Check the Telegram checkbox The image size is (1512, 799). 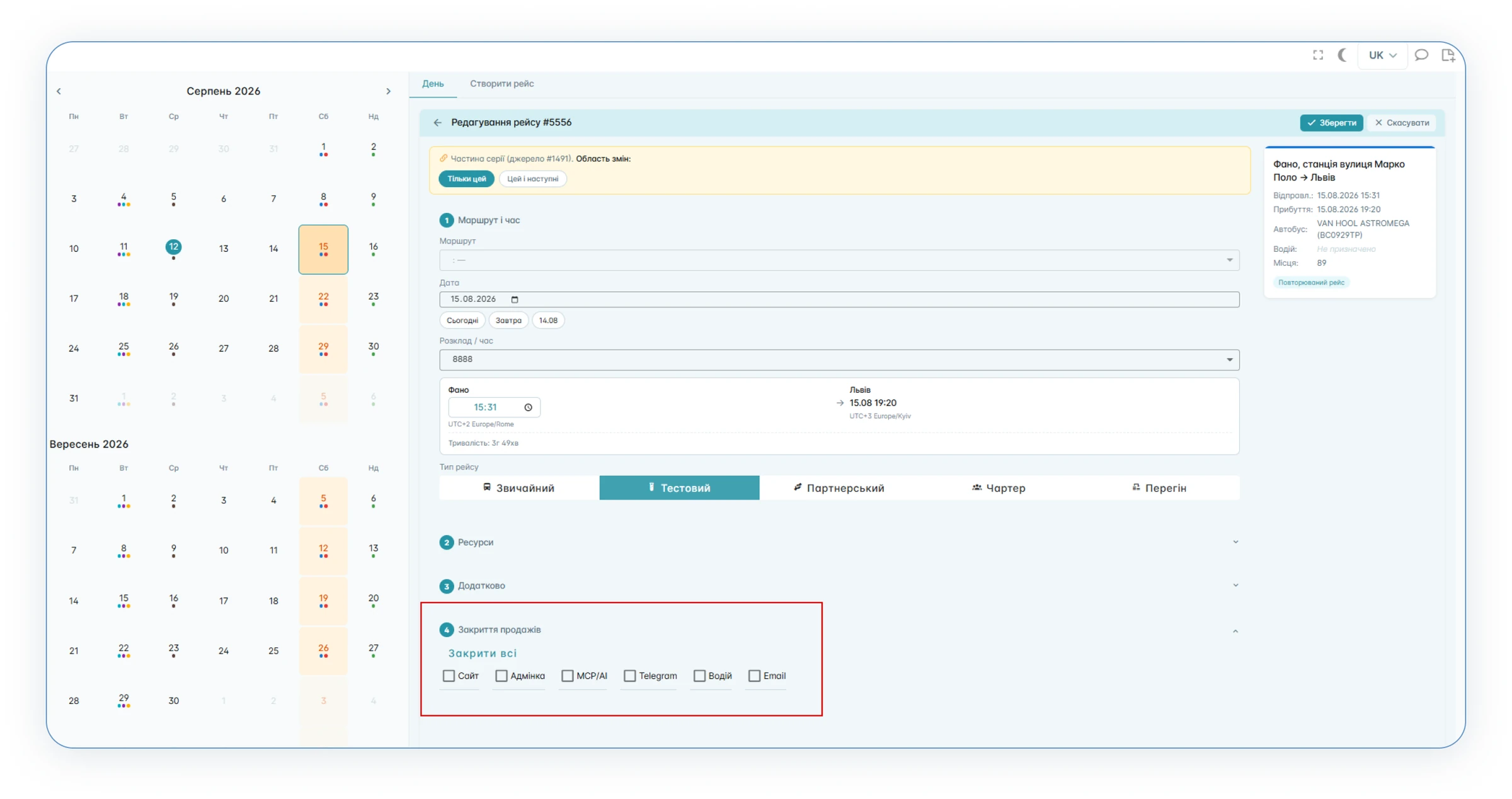(x=630, y=676)
